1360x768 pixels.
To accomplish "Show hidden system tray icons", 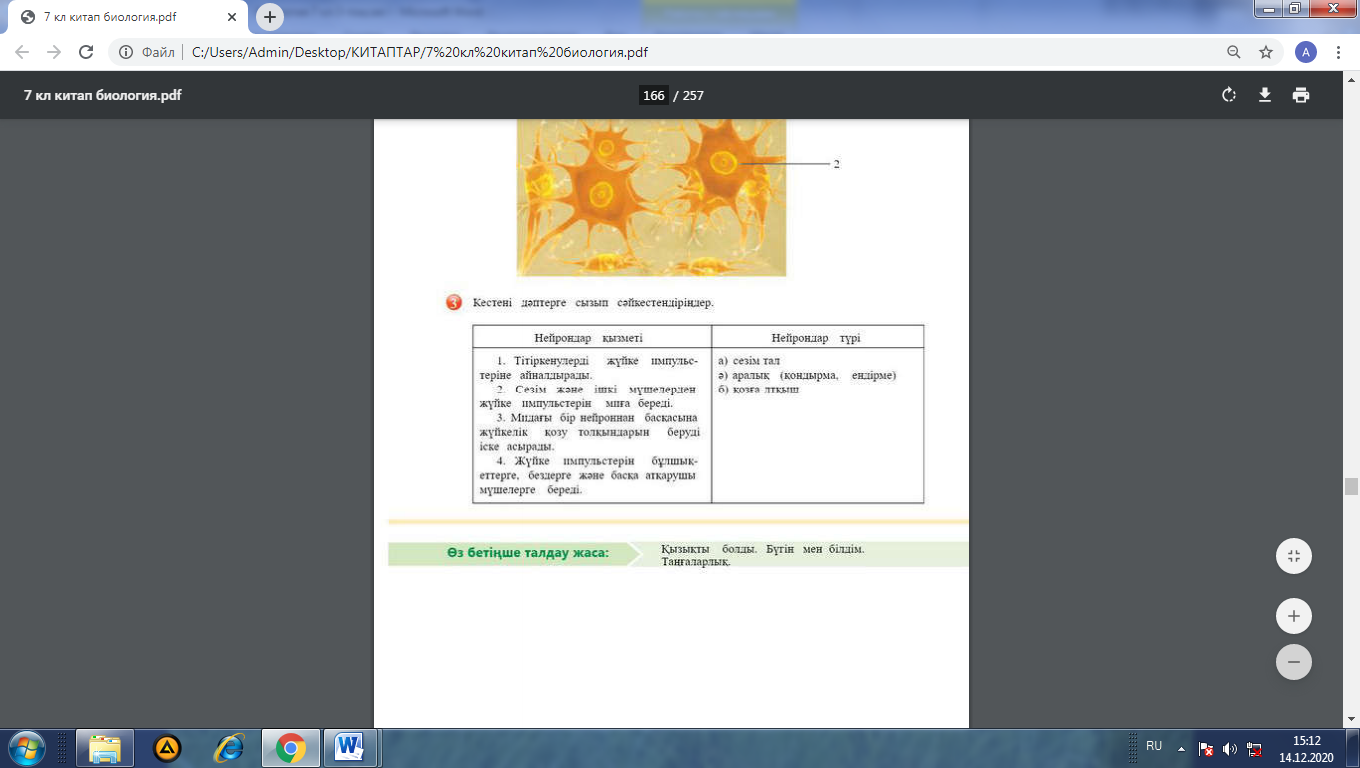I will [1181, 748].
